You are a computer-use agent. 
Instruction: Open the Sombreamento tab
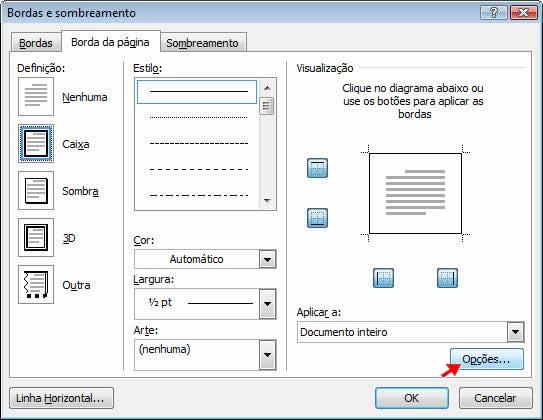(203, 43)
